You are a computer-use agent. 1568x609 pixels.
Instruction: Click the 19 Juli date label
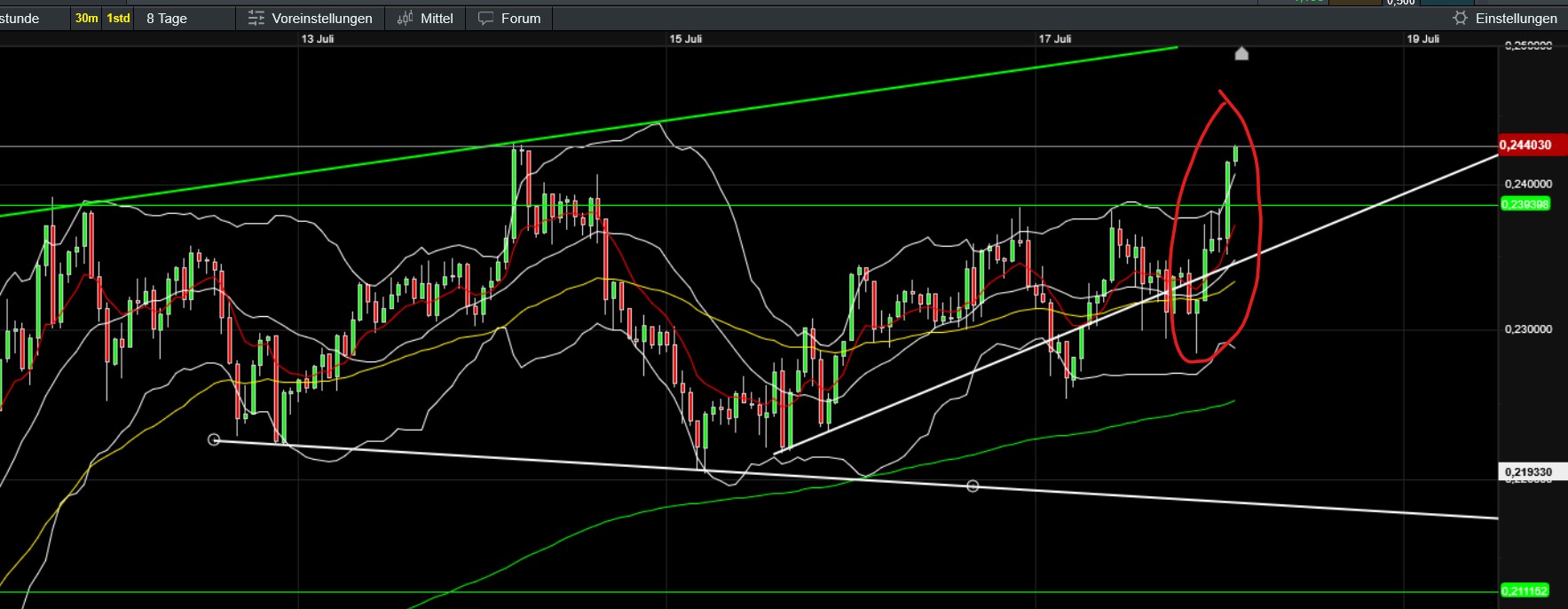pos(1423,39)
